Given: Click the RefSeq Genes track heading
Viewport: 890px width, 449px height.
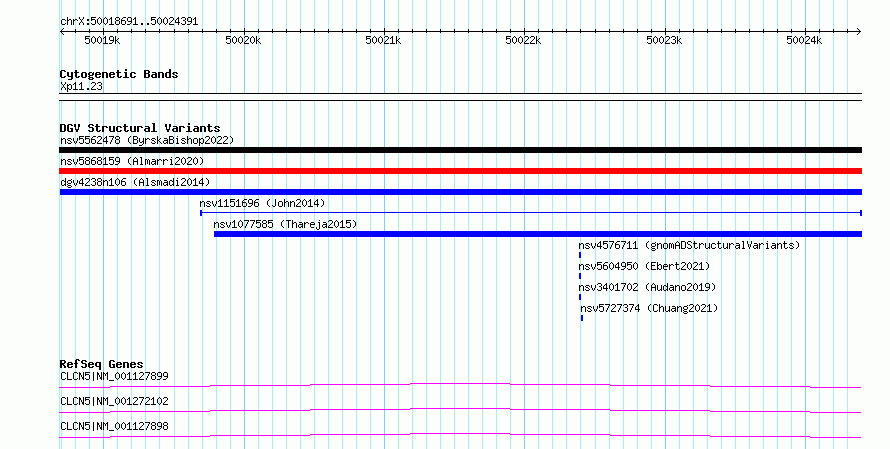Looking at the screenshot, I should [x=101, y=364].
